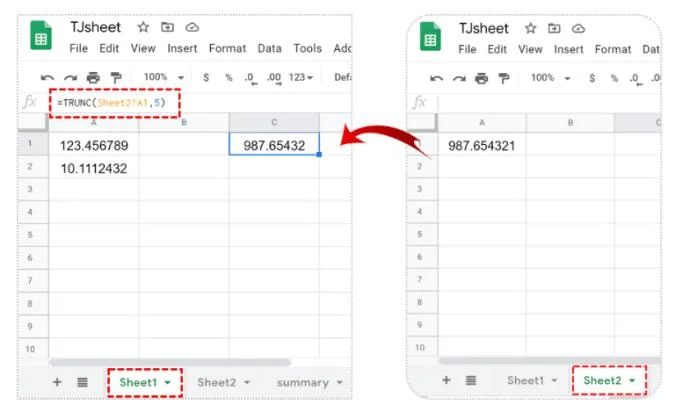
Task: Open Format menu in right window
Action: pyautogui.click(x=613, y=49)
